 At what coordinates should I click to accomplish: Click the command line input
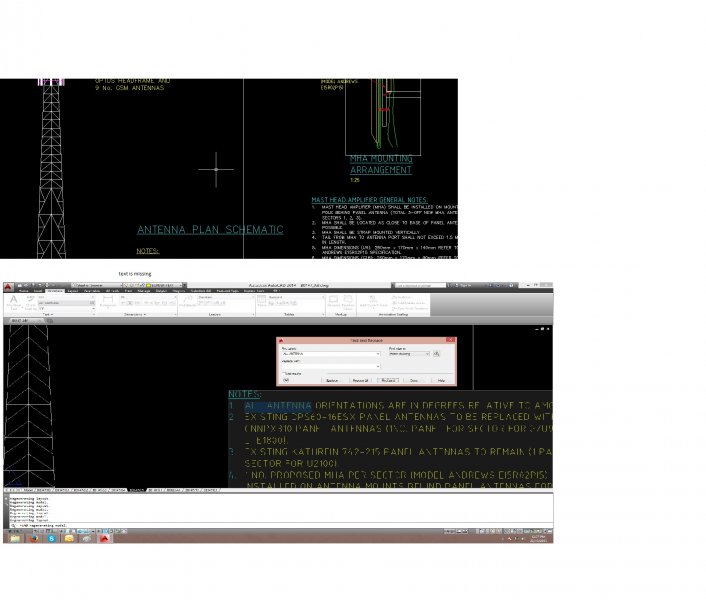(x=279, y=525)
